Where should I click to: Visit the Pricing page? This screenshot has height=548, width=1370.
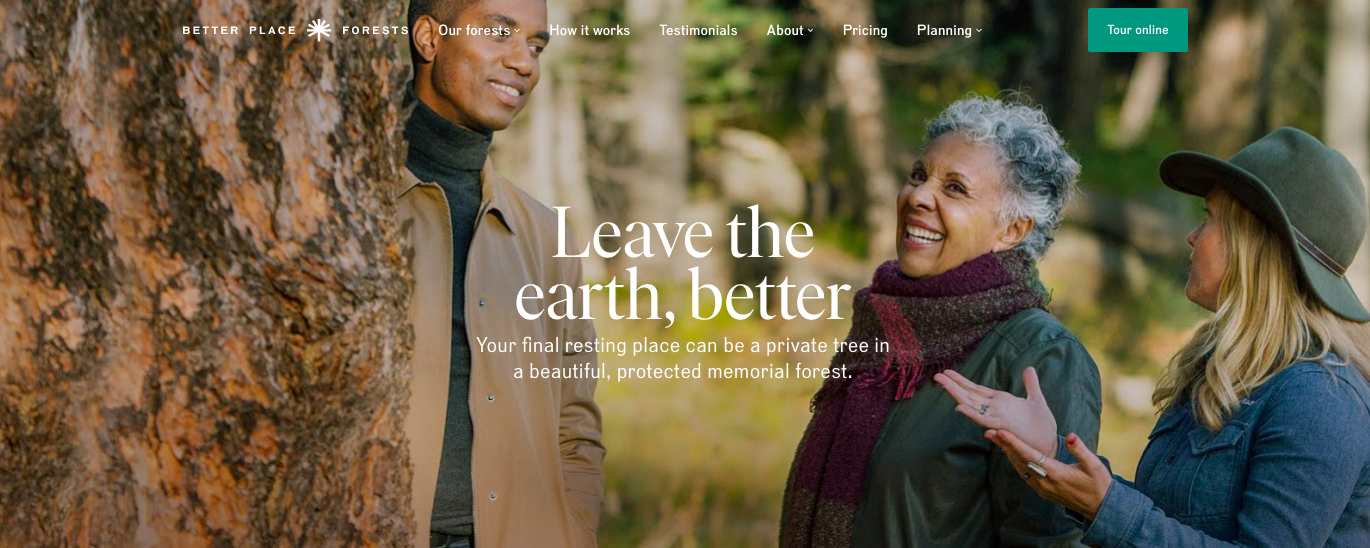(x=865, y=30)
